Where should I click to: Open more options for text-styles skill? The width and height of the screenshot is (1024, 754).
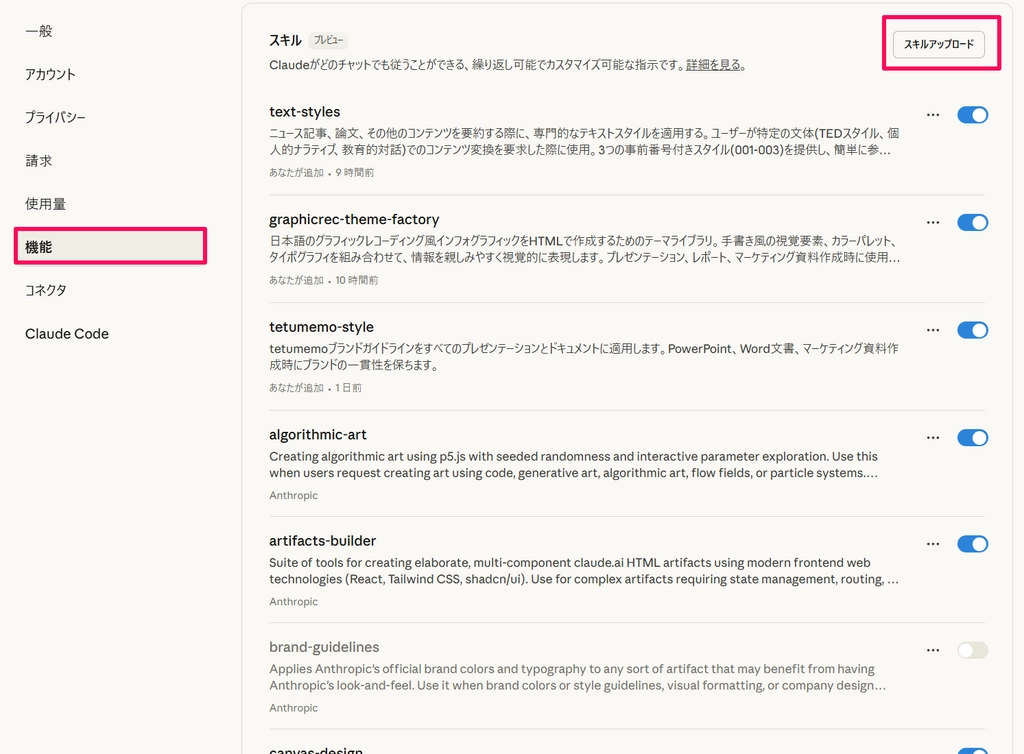[933, 115]
